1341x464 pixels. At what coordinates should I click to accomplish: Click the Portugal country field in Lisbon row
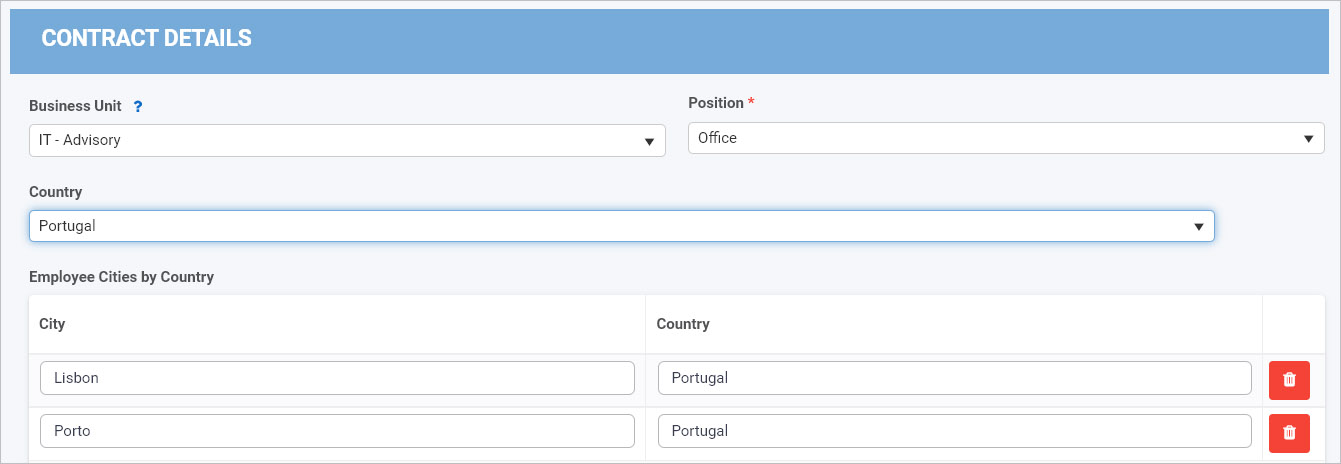[x=955, y=378]
